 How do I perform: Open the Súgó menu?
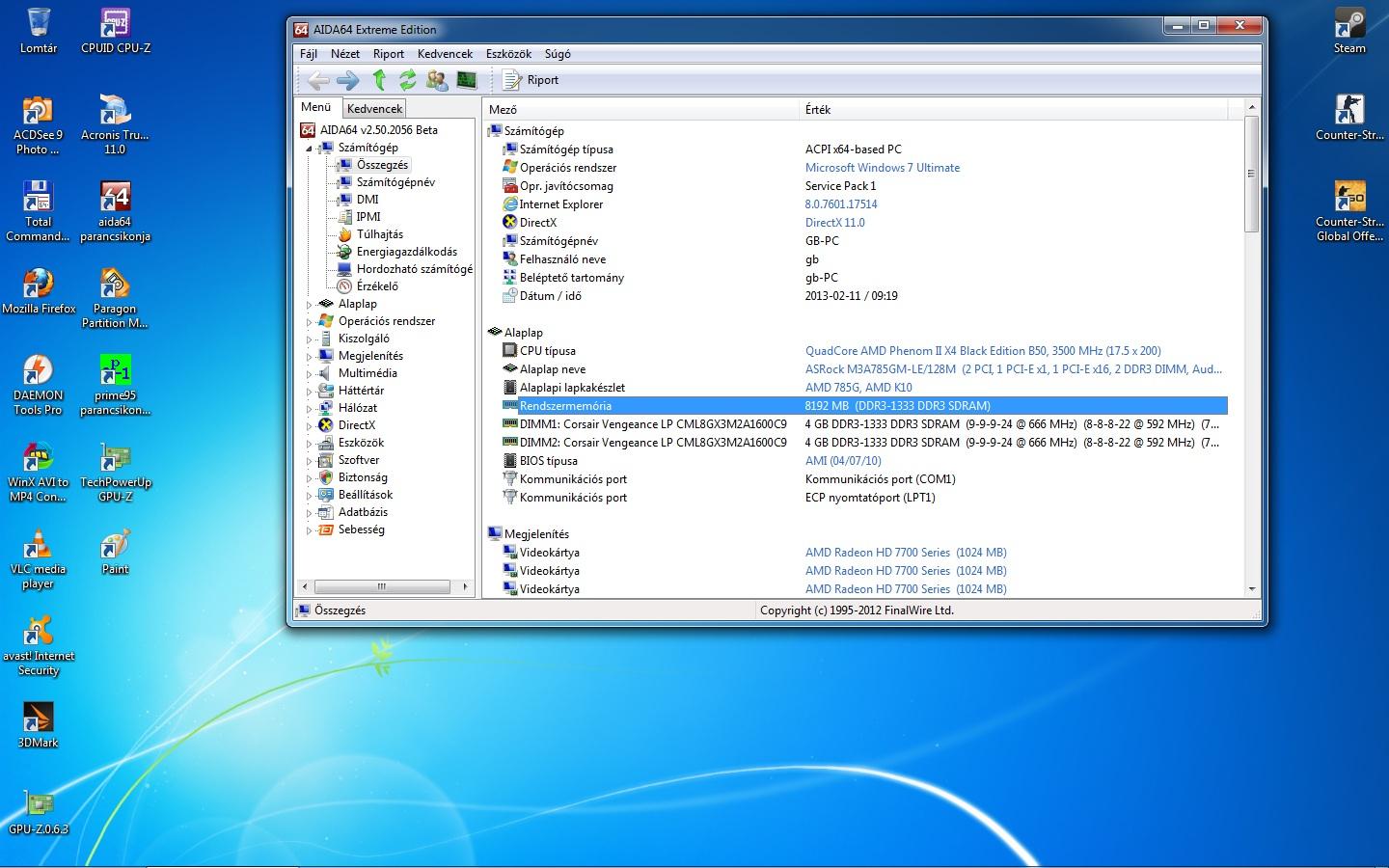(x=558, y=54)
